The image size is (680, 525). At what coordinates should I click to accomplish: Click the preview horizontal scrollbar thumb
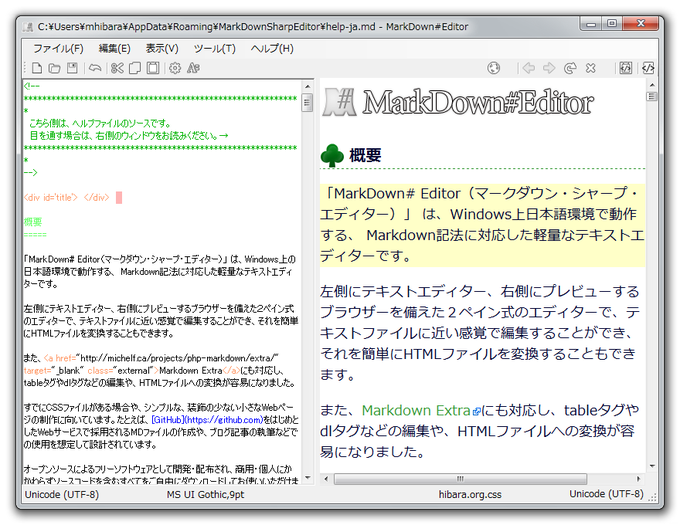tap(461, 479)
